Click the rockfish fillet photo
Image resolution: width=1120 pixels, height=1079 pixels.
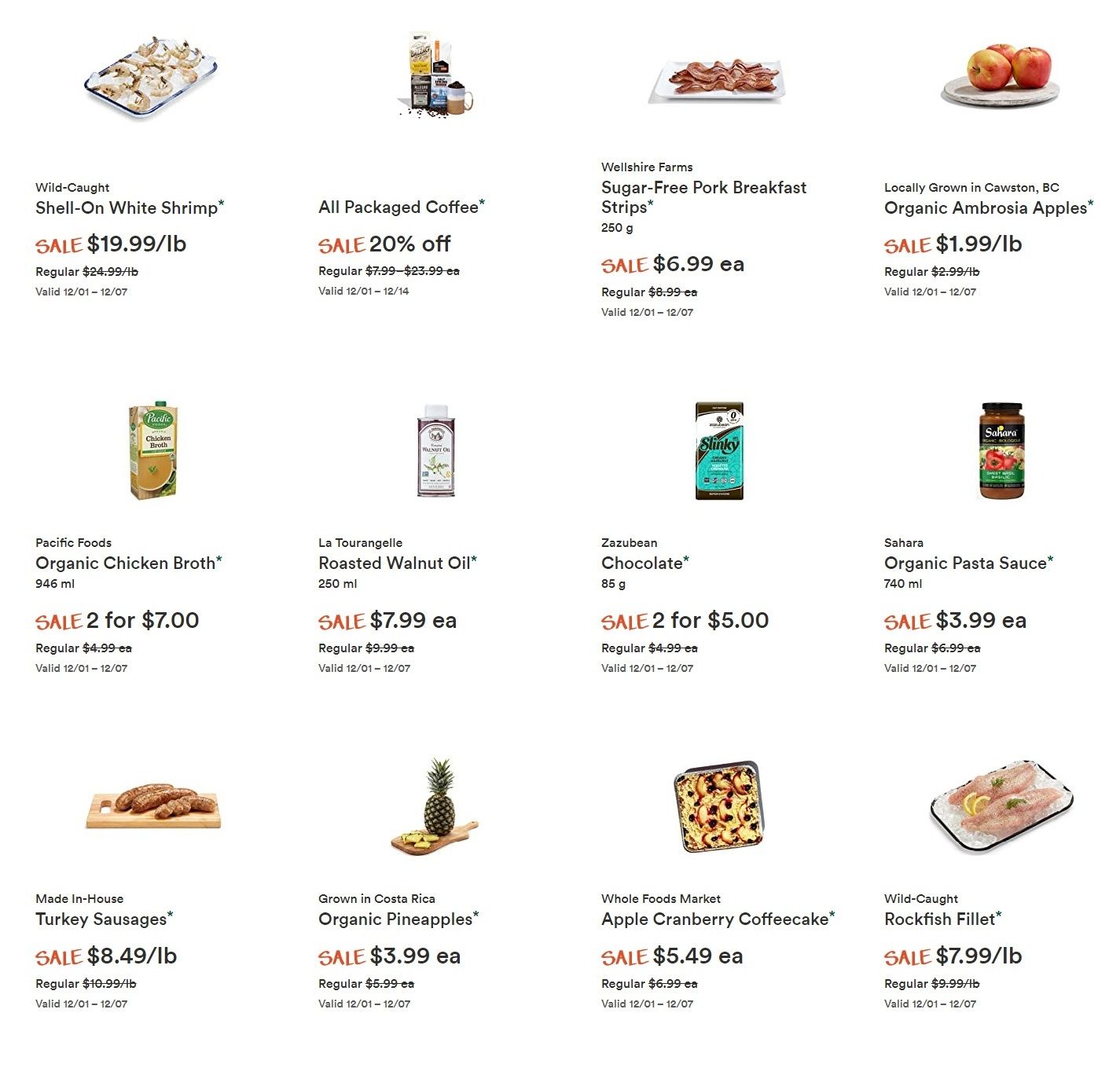click(1001, 806)
